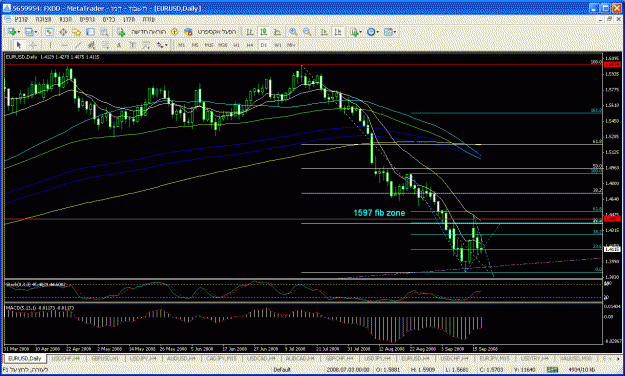Switch chart to Candlesticks mode
The image size is (625, 376).
click(263, 32)
